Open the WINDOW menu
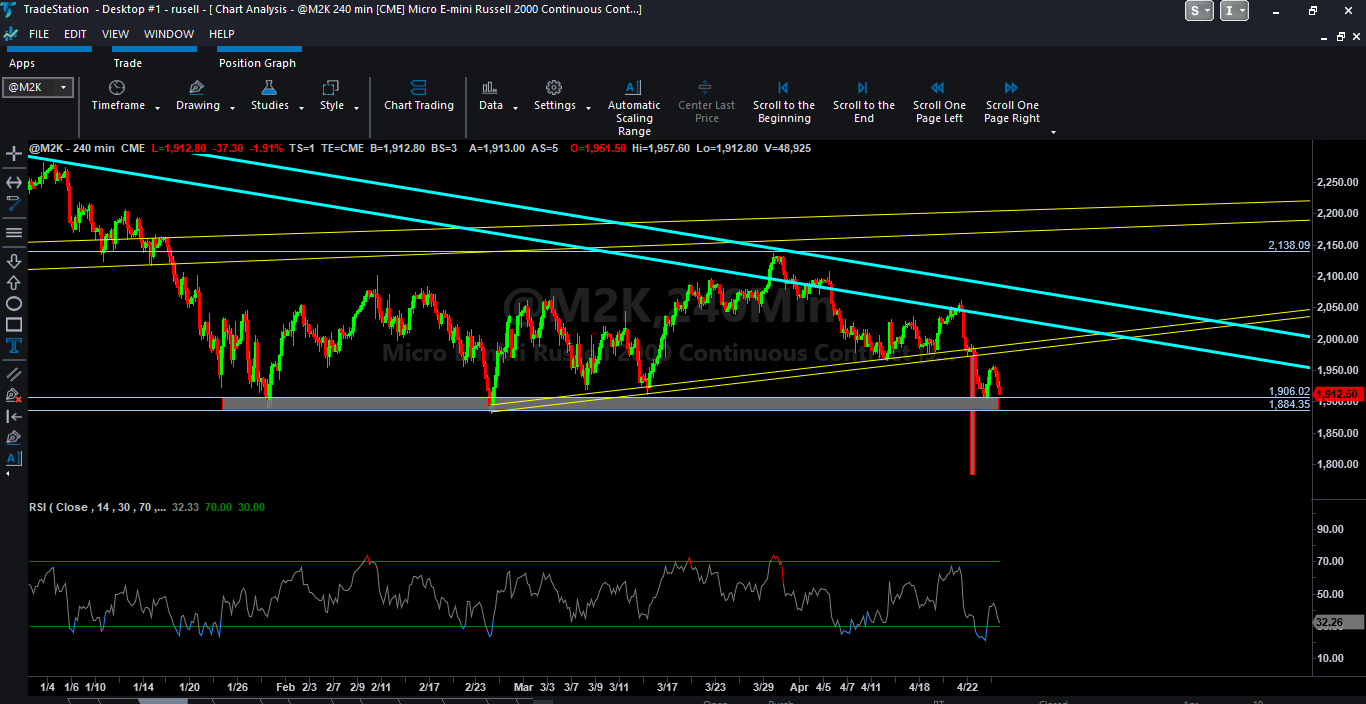 pyautogui.click(x=169, y=34)
